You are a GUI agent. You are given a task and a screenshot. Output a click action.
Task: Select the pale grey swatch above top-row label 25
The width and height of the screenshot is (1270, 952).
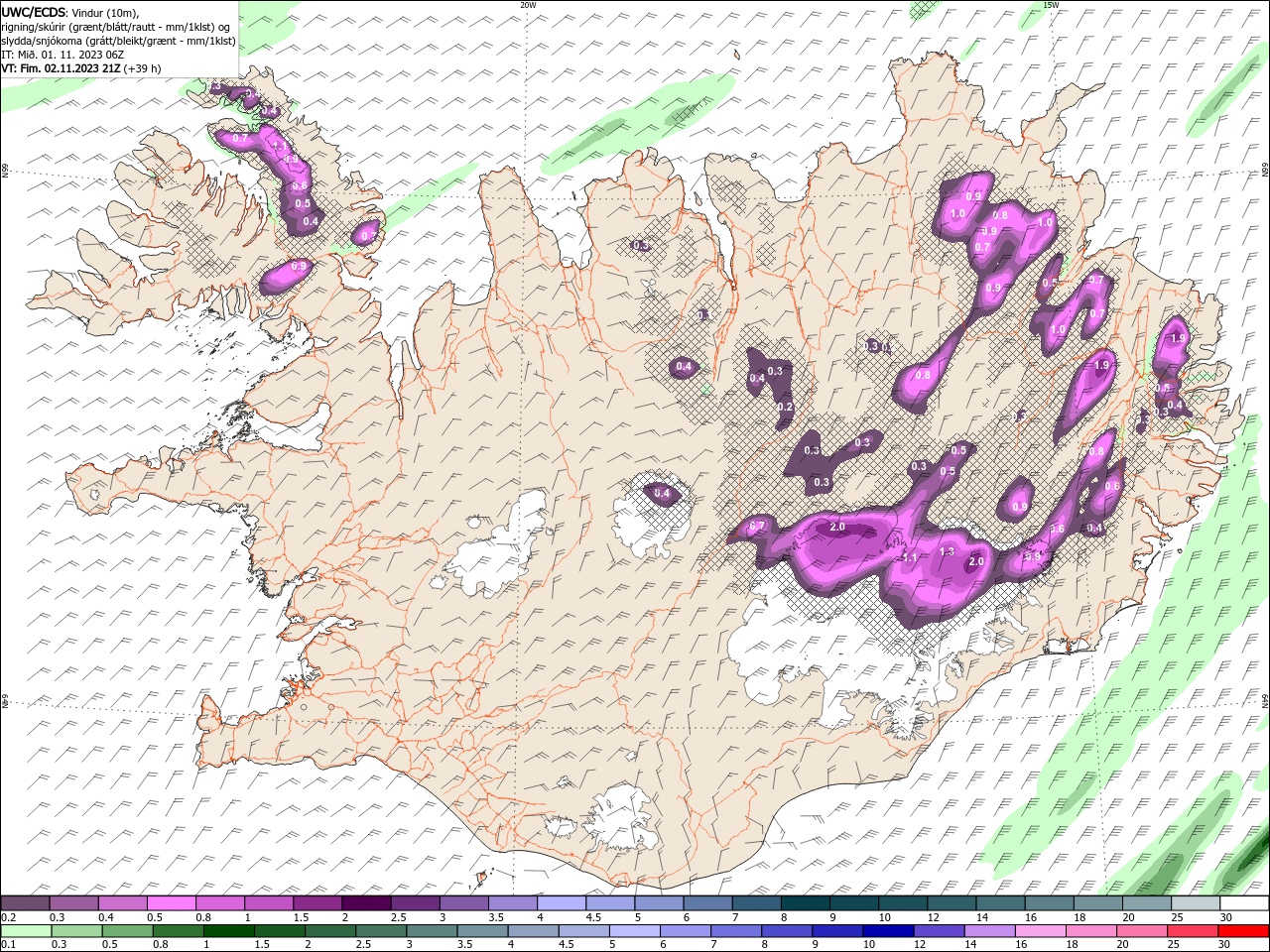(x=1195, y=903)
